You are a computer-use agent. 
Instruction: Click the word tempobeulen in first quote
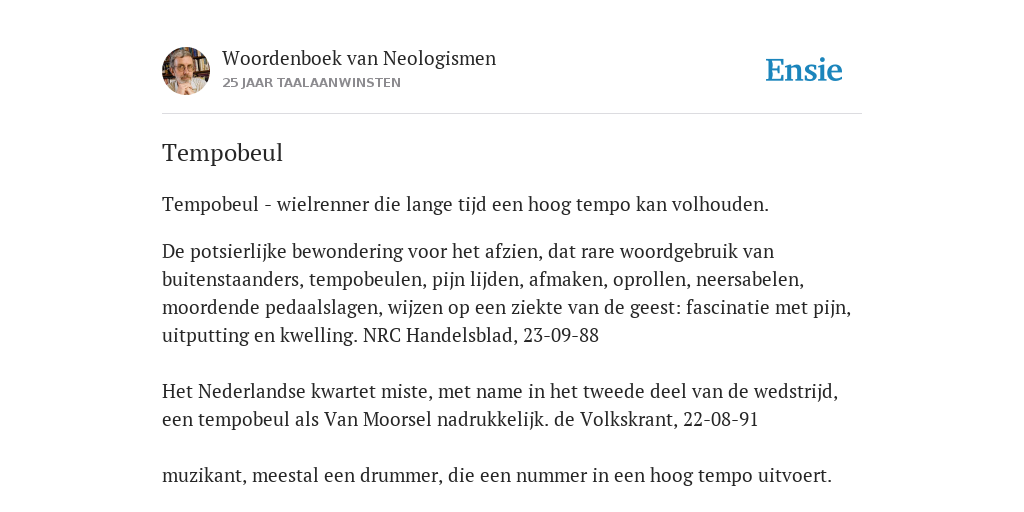368,280
